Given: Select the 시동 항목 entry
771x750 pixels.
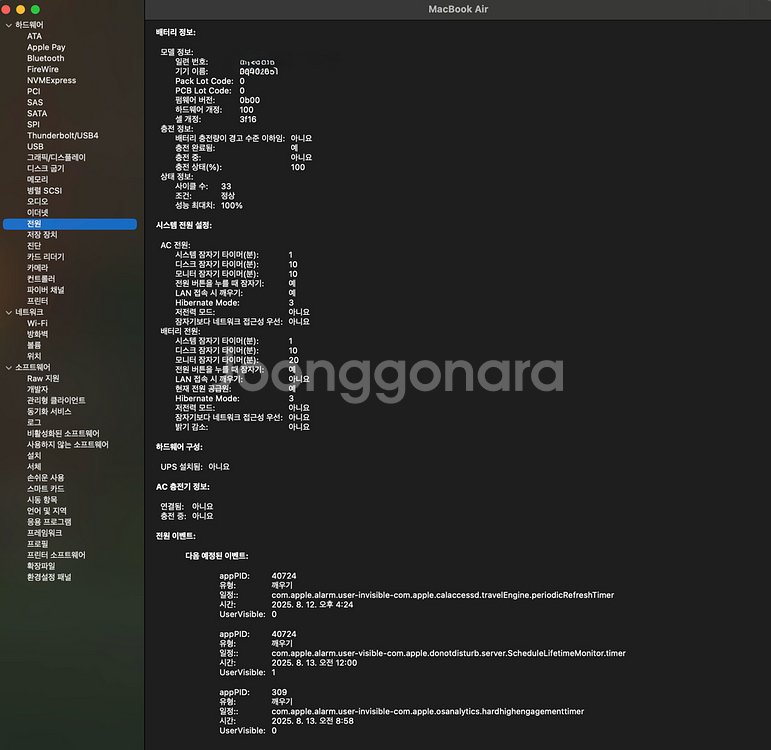Looking at the screenshot, I should coord(42,500).
